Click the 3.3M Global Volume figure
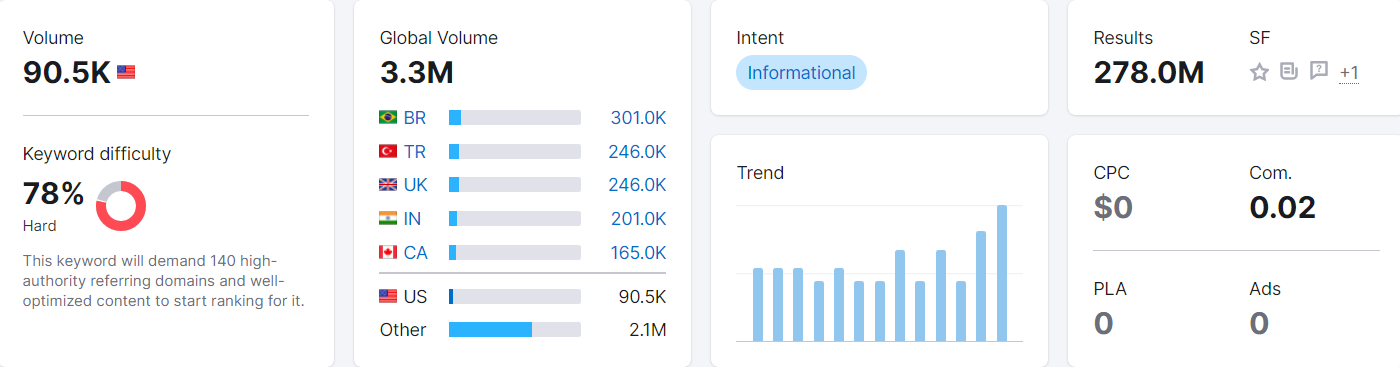 pyautogui.click(x=416, y=73)
